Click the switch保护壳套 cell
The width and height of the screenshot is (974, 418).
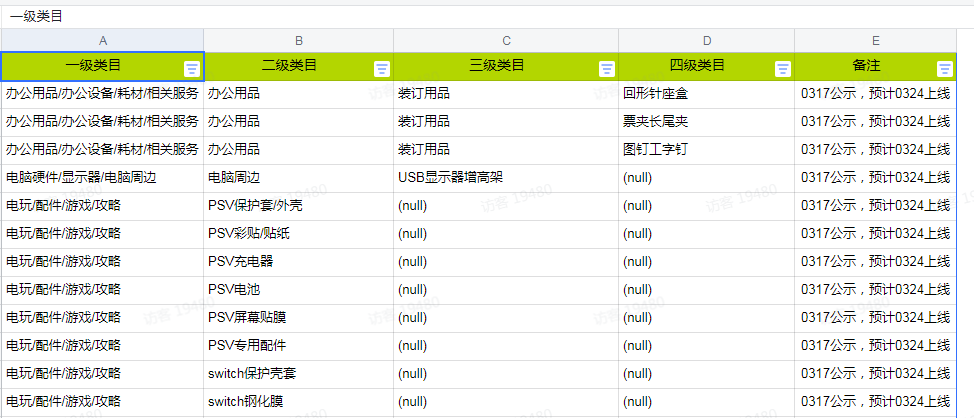point(299,374)
